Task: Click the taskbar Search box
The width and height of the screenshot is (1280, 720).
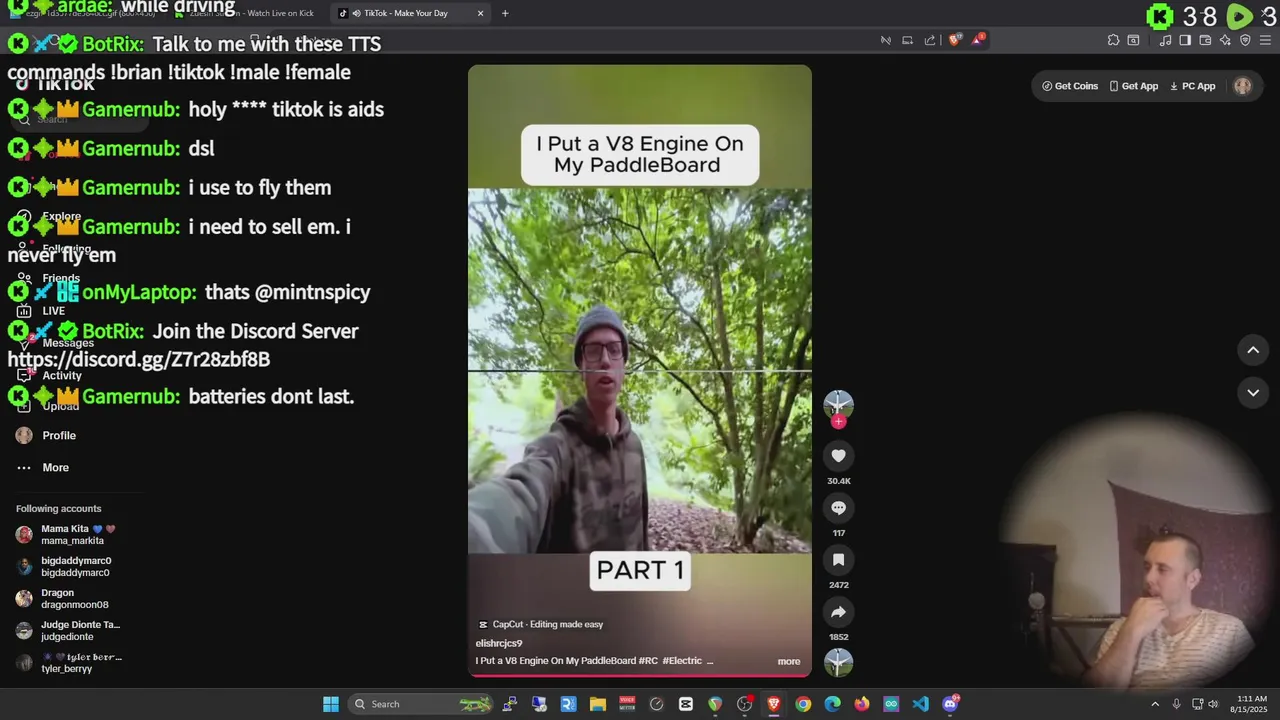Action: coord(422,704)
